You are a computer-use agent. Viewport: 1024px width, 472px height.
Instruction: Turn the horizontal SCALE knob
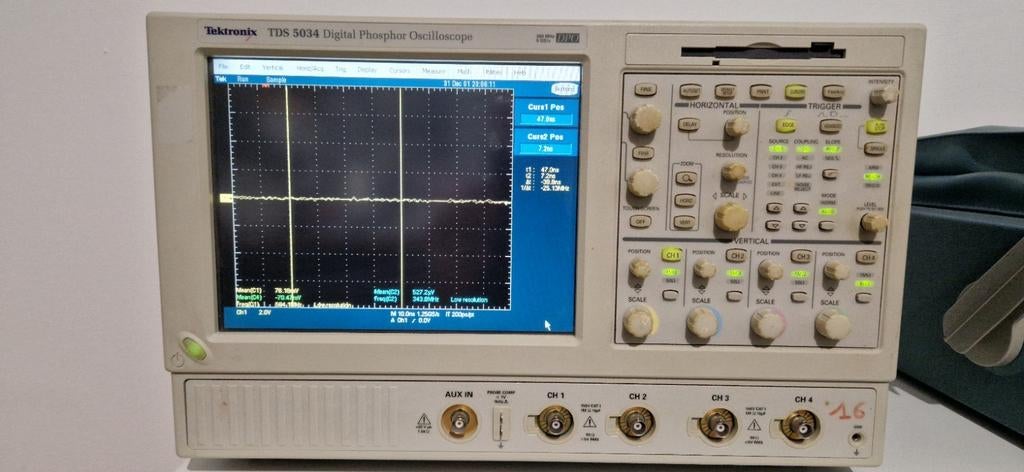[x=731, y=217]
